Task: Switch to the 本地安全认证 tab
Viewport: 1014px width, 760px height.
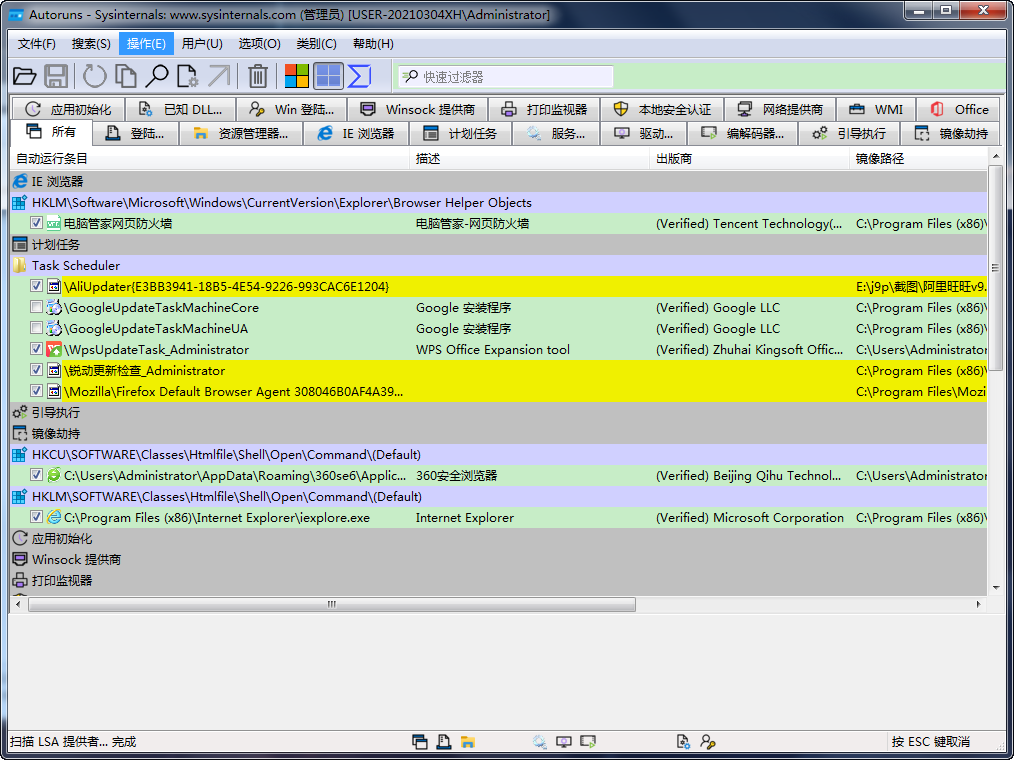Action: [662, 109]
